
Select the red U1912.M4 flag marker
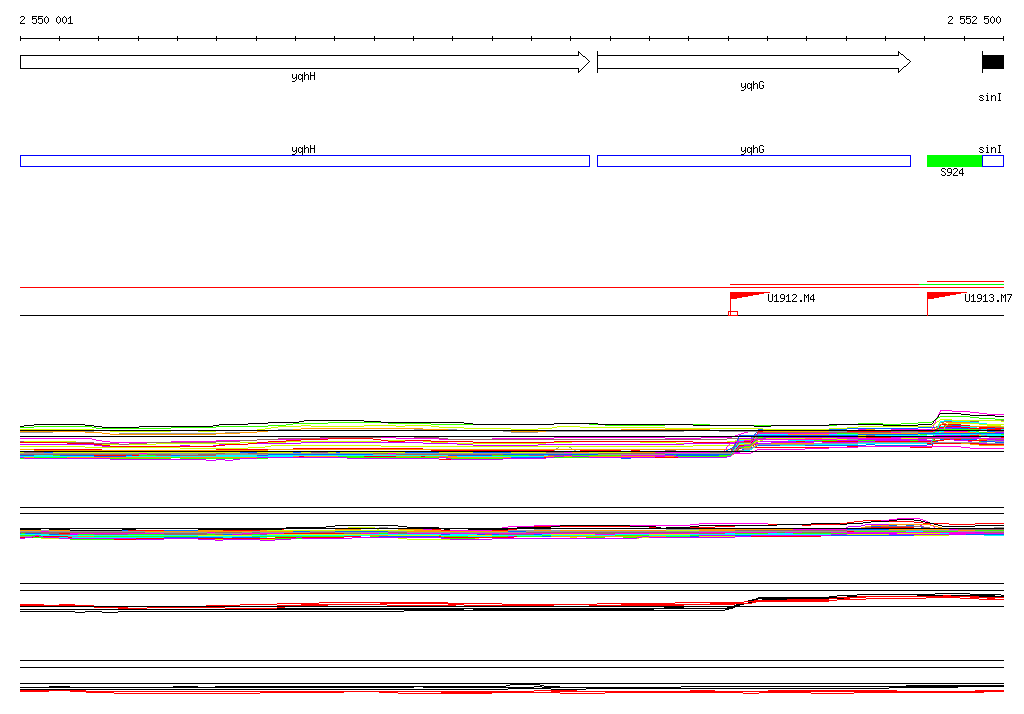746,296
